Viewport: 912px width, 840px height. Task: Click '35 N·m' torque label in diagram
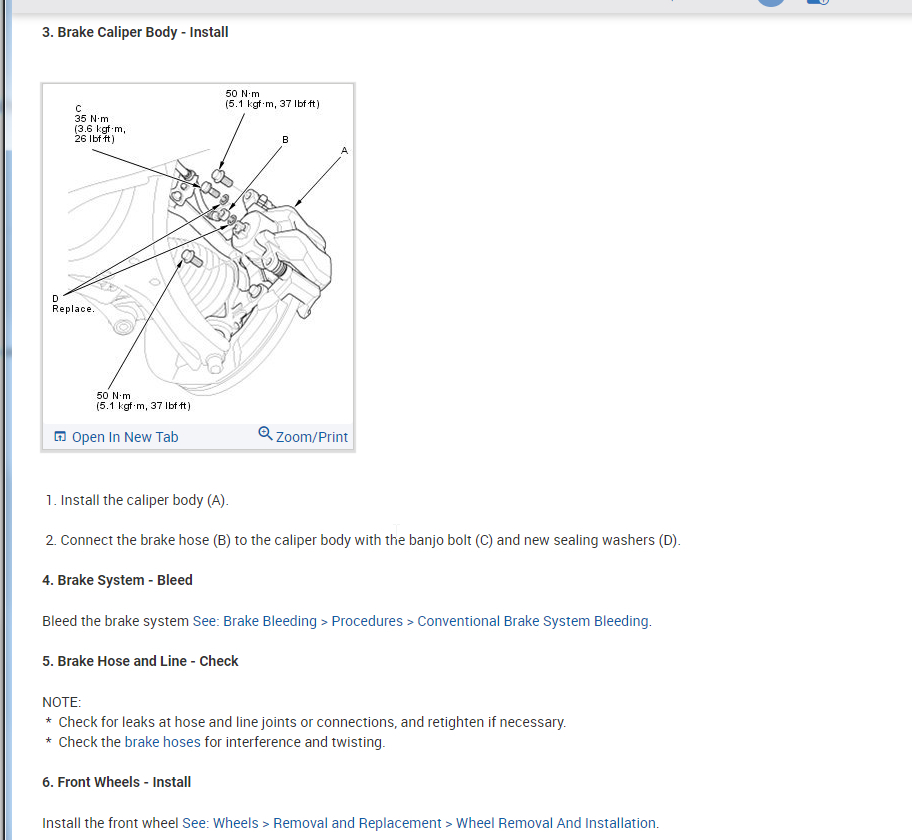click(x=91, y=119)
